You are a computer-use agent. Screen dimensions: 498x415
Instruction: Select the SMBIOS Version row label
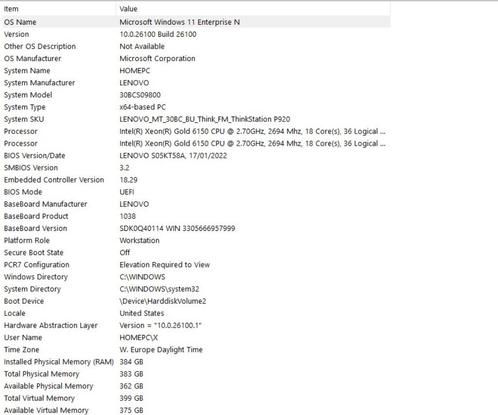[31, 168]
